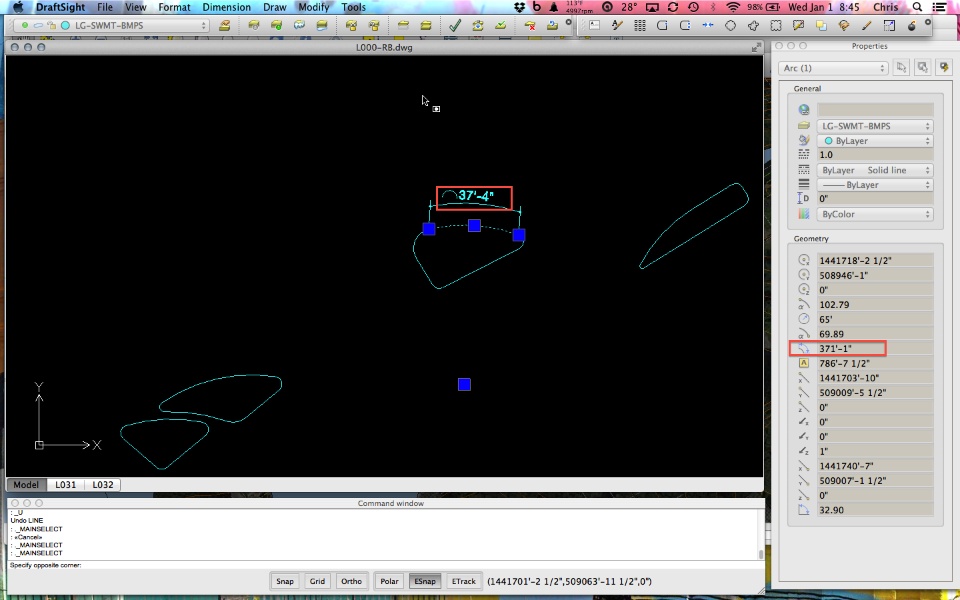Toggle ESnap entity snap button

pyautogui.click(x=425, y=581)
